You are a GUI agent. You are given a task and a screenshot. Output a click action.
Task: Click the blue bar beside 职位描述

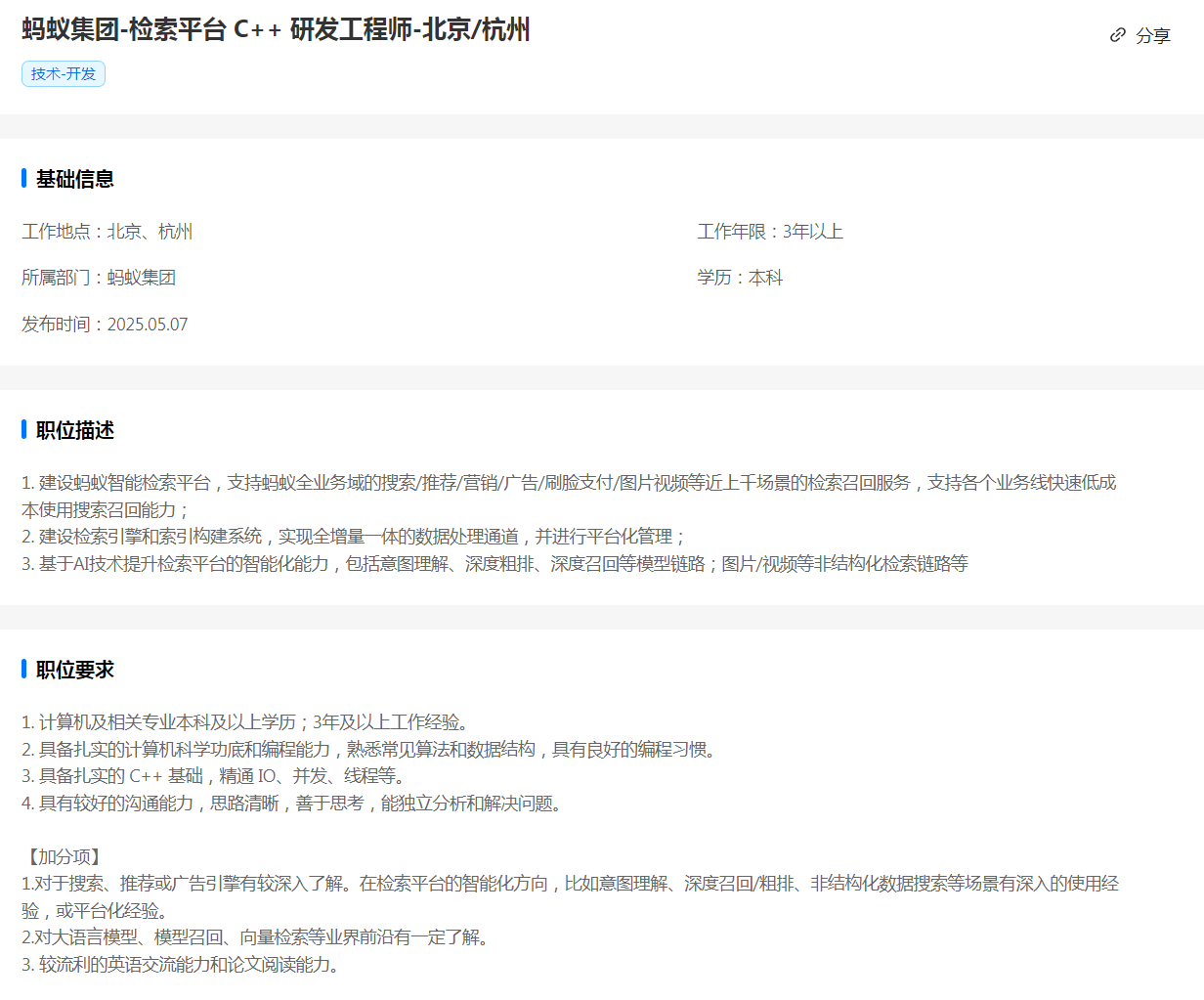[x=24, y=430]
